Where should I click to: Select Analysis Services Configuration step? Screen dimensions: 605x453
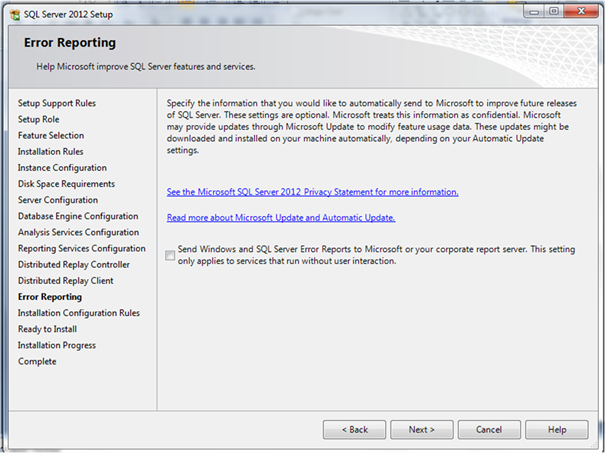(x=78, y=232)
